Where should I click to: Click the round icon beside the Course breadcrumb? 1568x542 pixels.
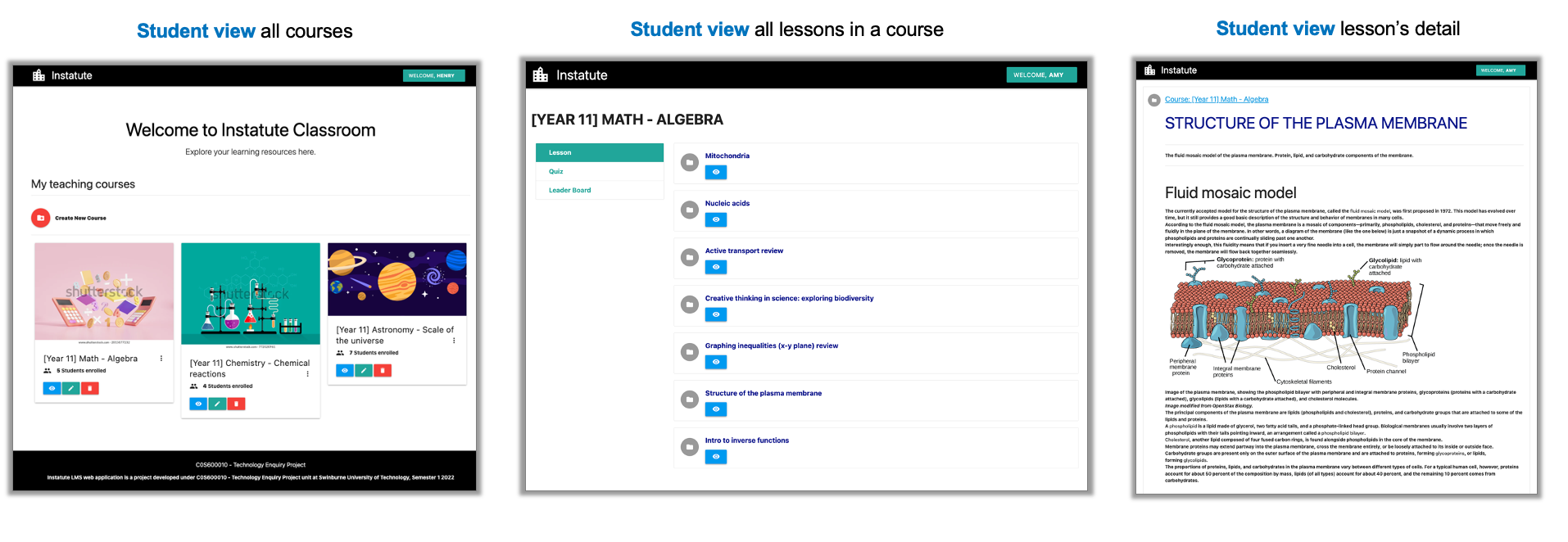(1154, 100)
